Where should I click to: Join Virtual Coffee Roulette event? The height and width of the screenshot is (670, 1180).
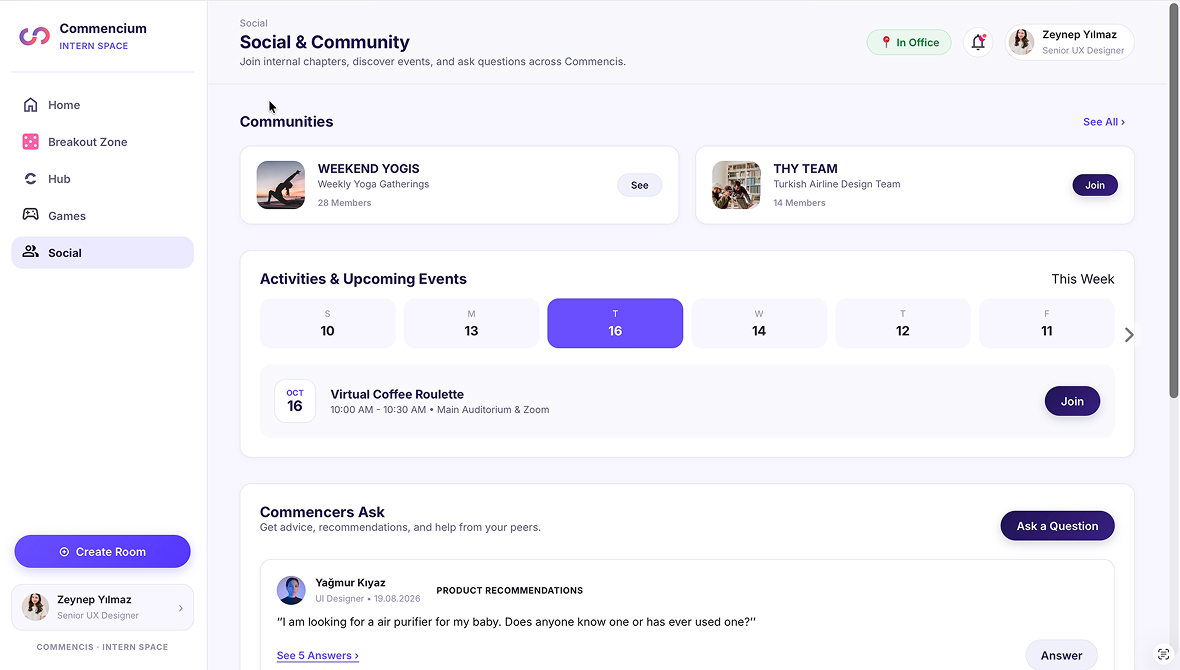click(1072, 401)
